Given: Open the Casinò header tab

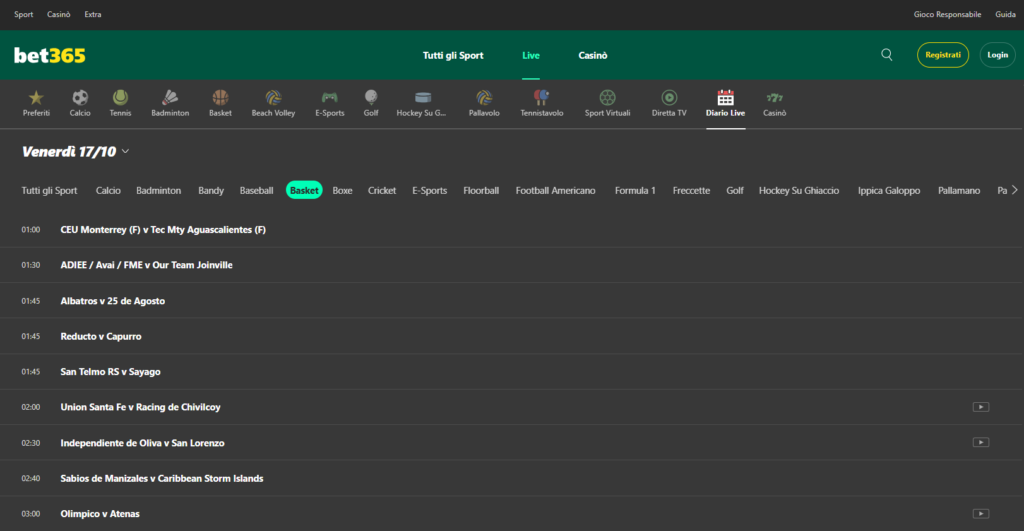Looking at the screenshot, I should [x=592, y=56].
